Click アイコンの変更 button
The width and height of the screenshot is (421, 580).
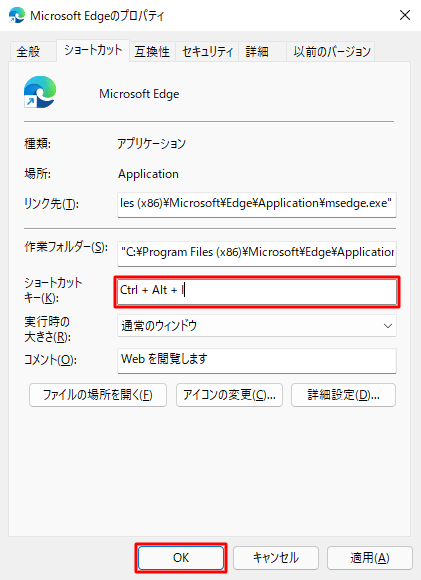pos(229,395)
